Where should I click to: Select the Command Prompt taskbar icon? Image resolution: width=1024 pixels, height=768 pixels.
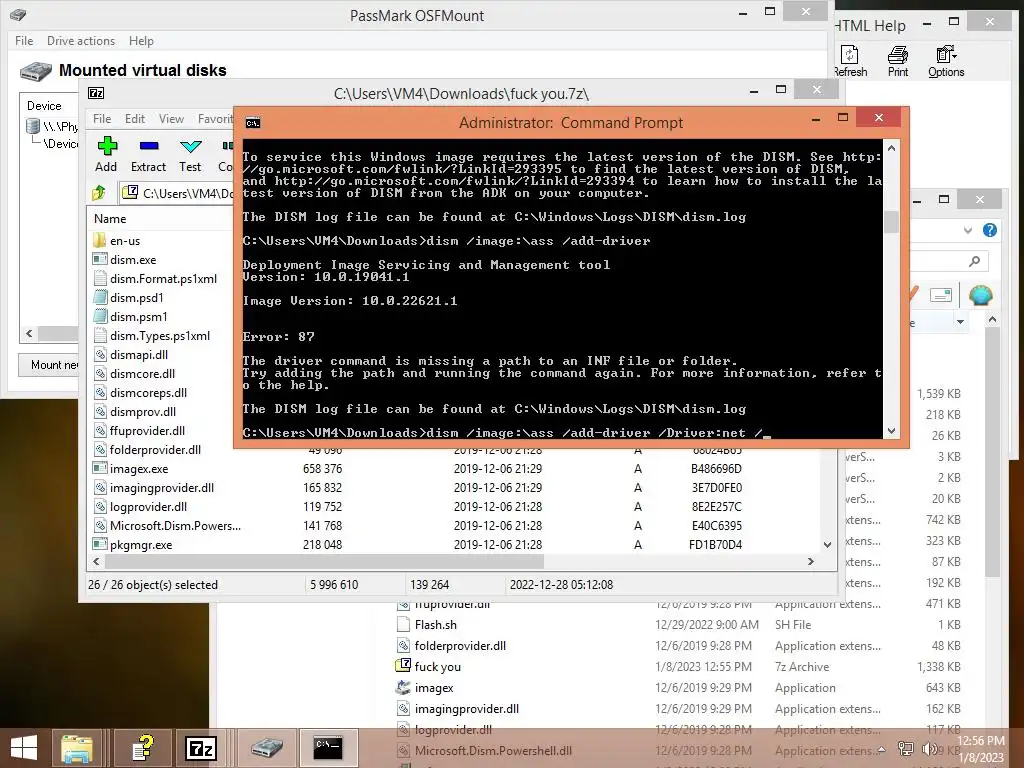click(328, 748)
